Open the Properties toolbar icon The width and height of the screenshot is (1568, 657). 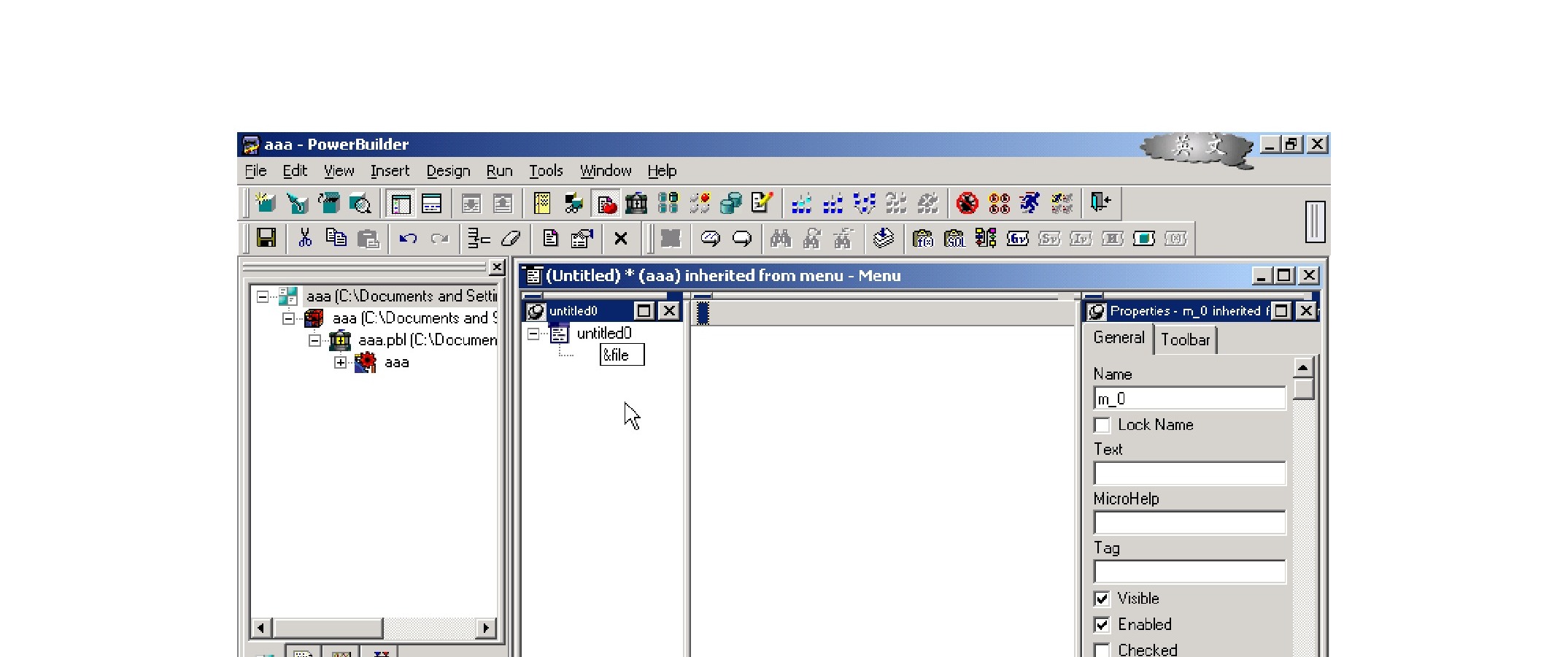(582, 238)
